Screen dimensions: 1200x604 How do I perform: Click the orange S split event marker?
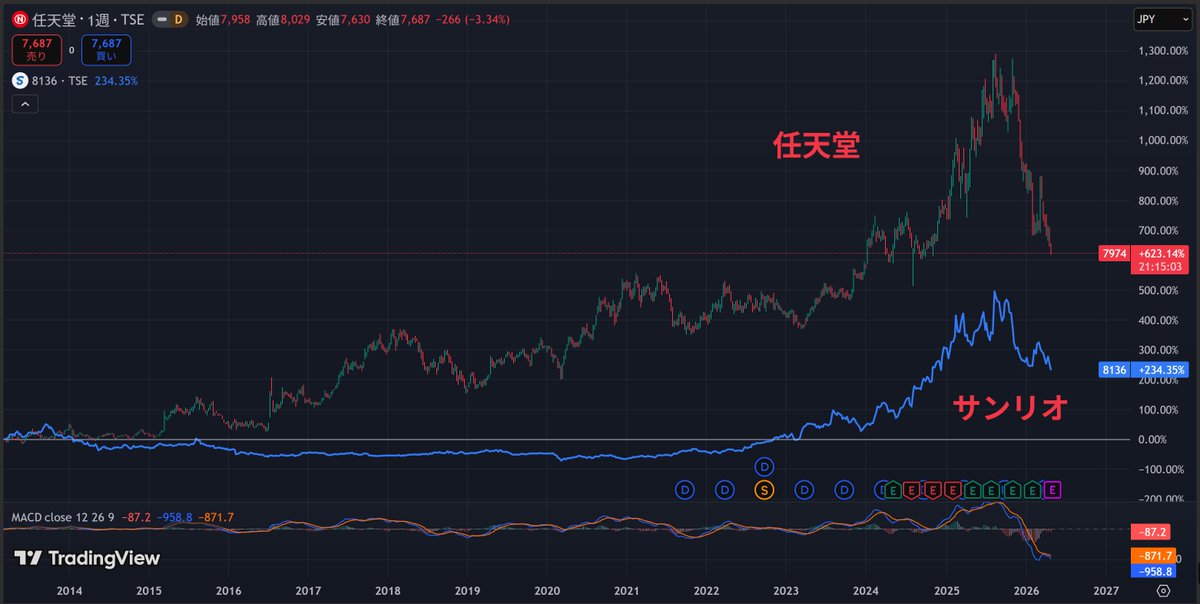click(764, 490)
